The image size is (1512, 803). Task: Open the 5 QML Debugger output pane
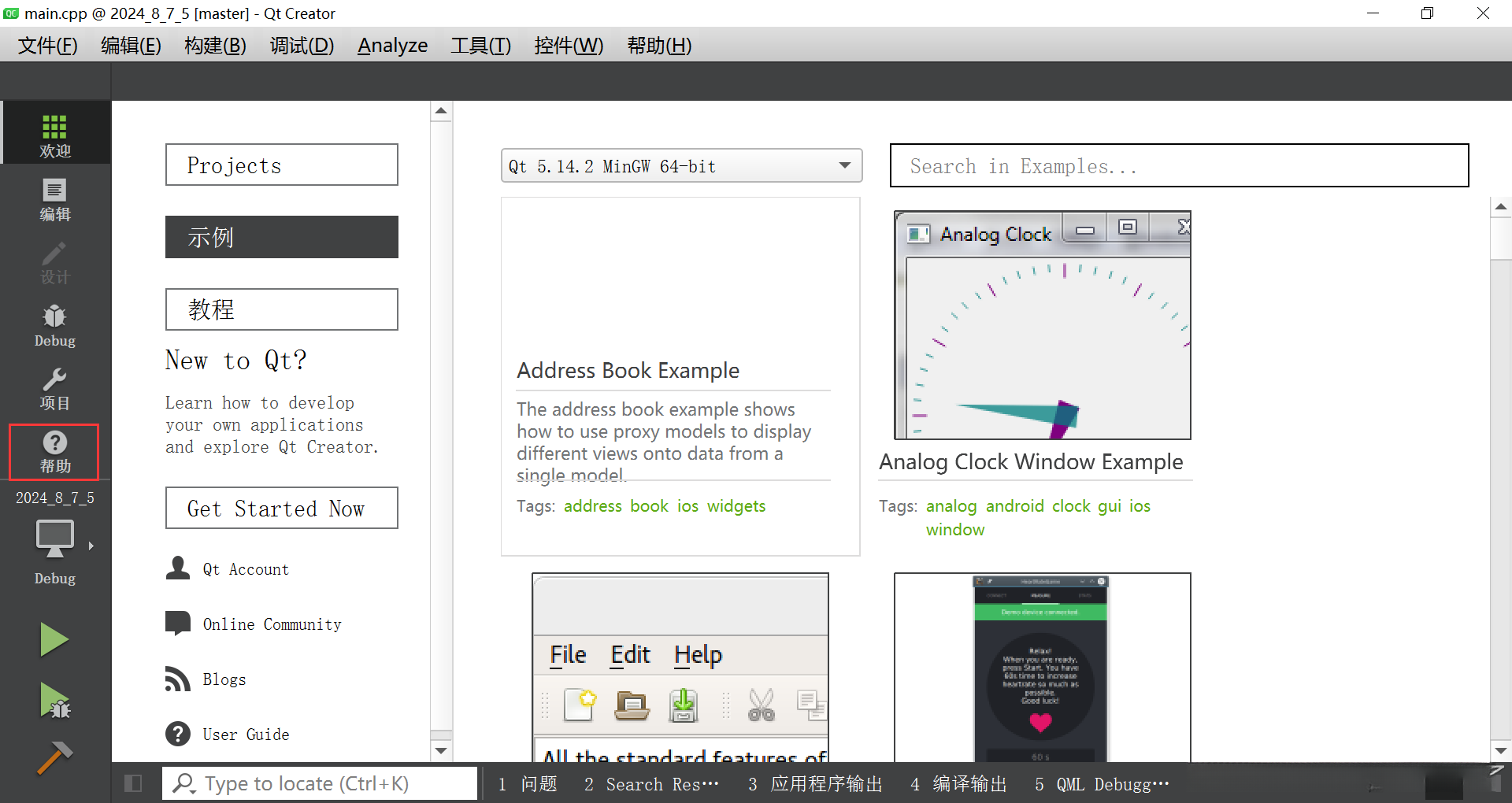coord(1102,784)
